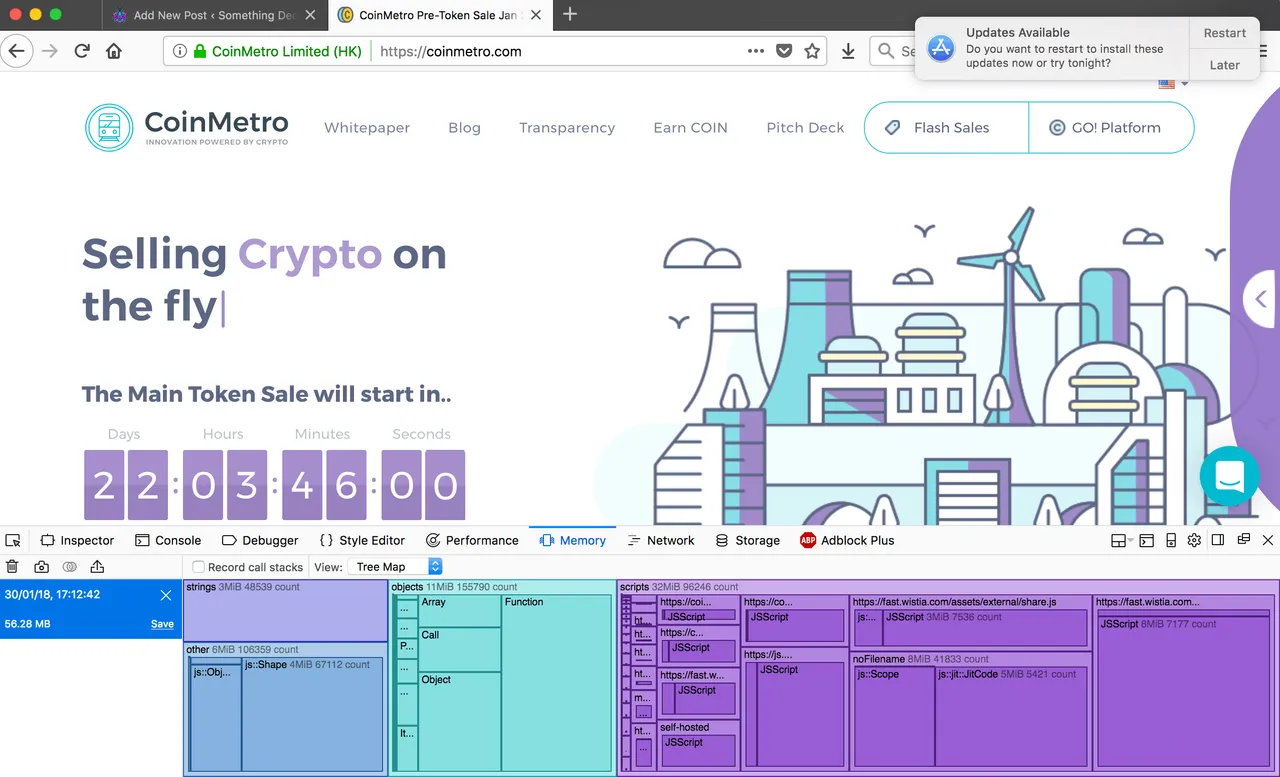Image resolution: width=1280 pixels, height=777 pixels.
Task: Open the Network panel
Action: [661, 540]
